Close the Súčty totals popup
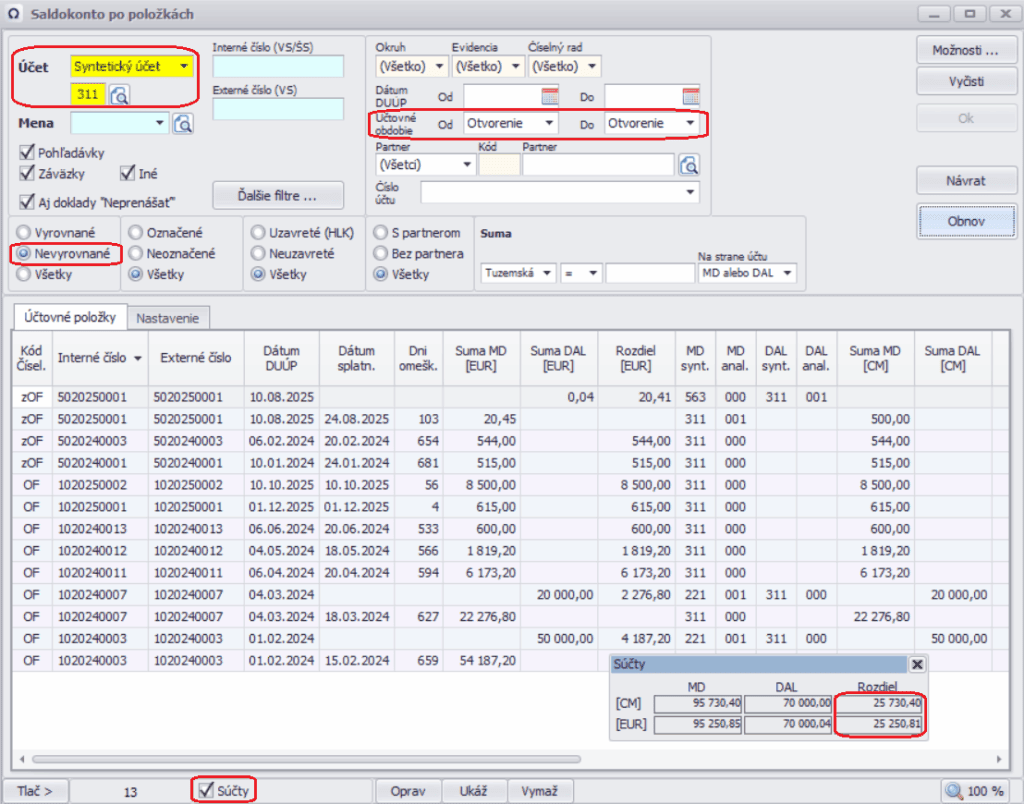 tap(917, 664)
